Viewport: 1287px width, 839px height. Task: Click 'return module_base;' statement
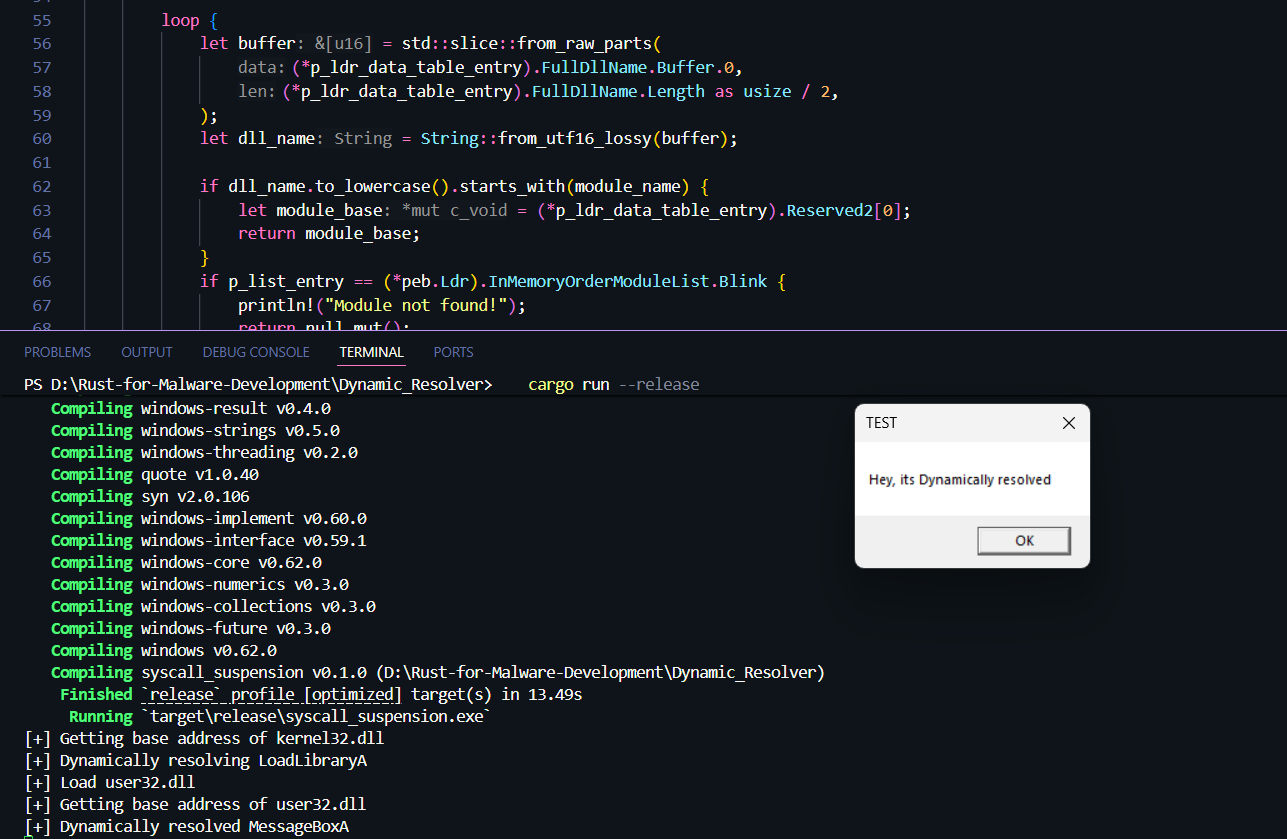click(329, 234)
